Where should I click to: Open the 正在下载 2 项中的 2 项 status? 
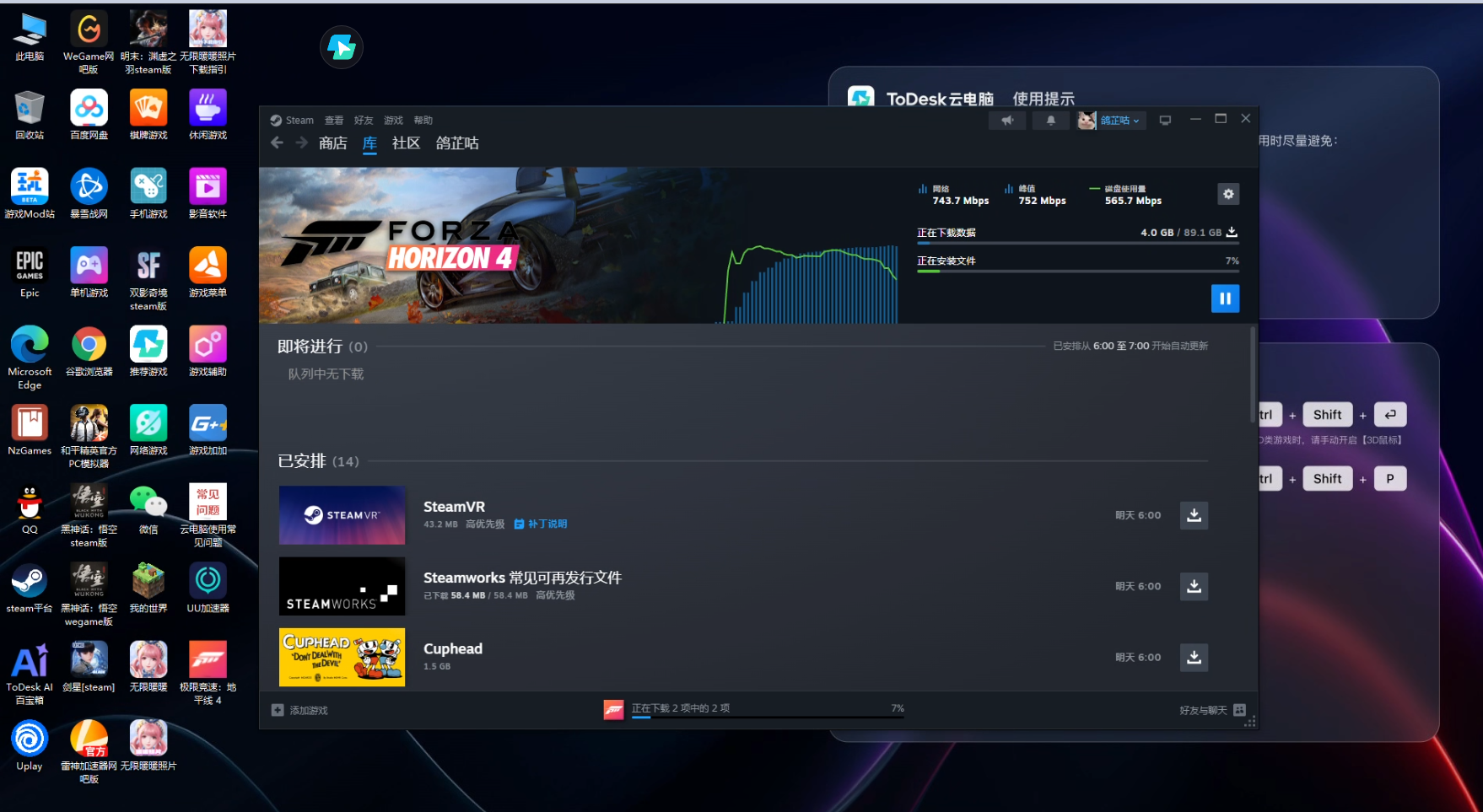(681, 708)
